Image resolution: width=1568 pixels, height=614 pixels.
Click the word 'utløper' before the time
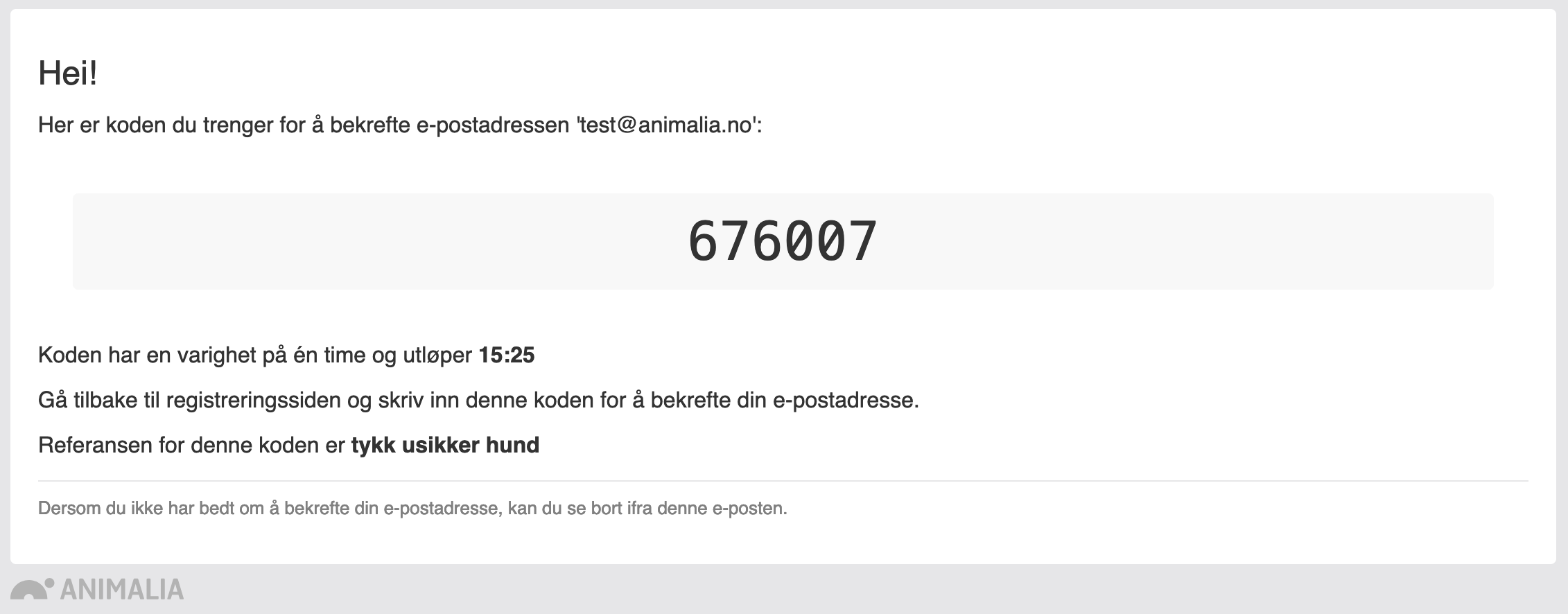point(437,356)
